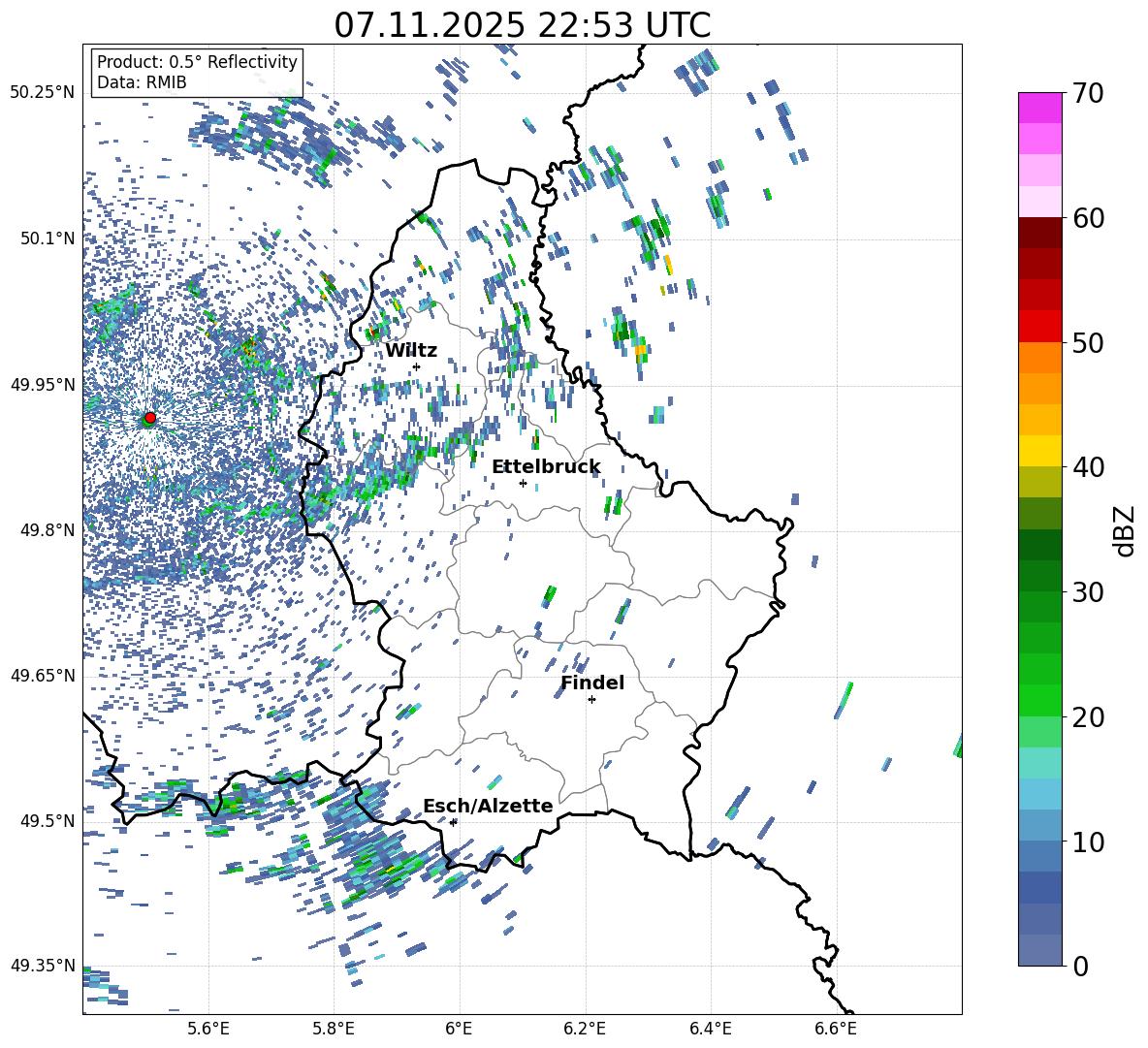
Task: Click the Findel city label
Action: (592, 683)
